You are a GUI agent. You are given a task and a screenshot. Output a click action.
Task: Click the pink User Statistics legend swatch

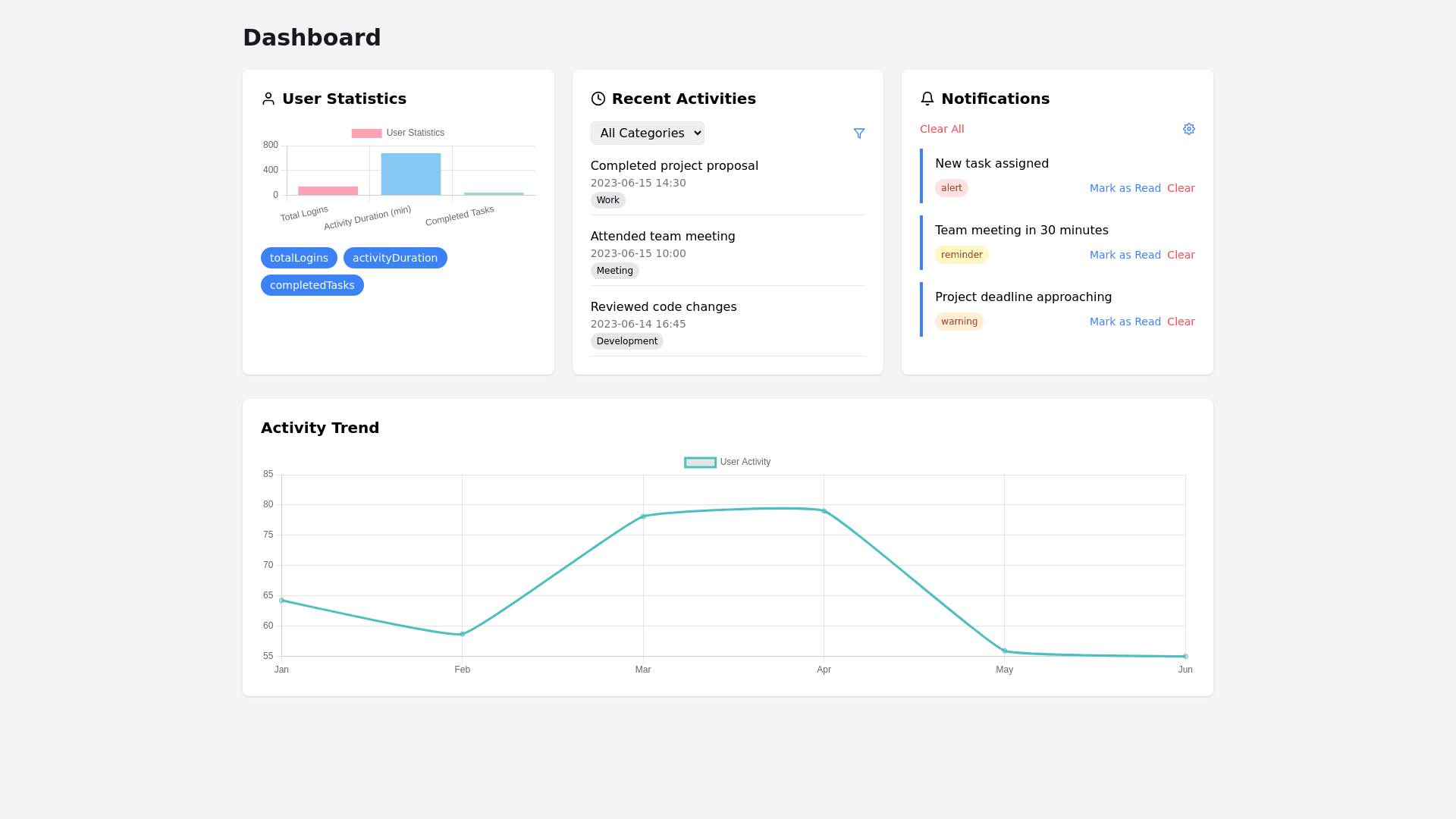point(366,133)
